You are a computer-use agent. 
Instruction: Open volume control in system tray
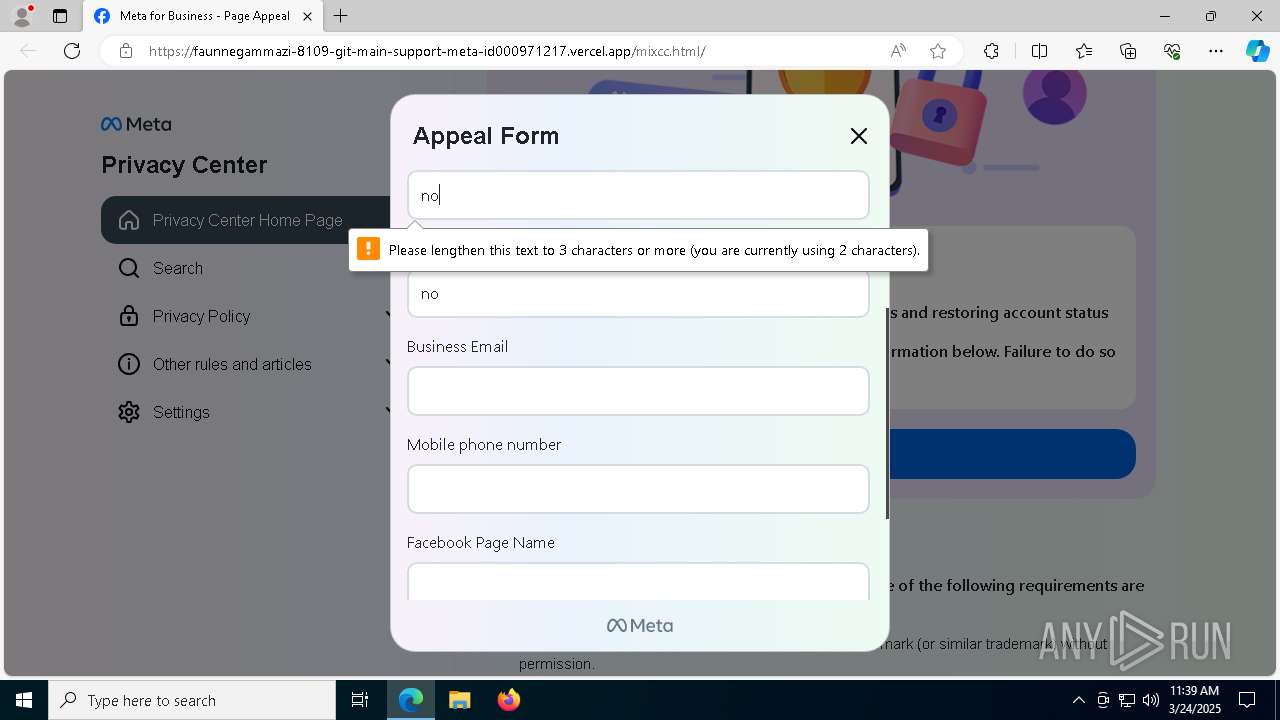pyautogui.click(x=1151, y=700)
